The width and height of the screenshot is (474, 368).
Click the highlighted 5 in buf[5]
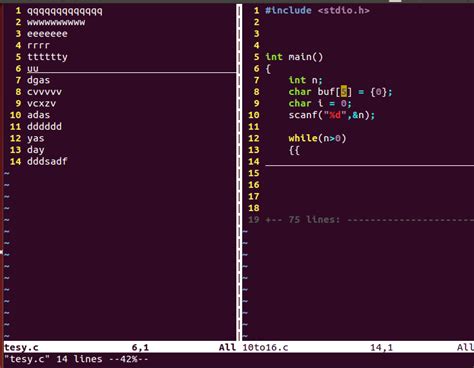[344, 92]
